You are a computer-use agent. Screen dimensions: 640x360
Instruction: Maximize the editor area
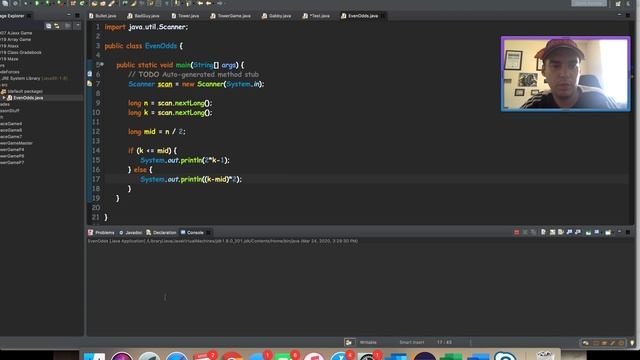point(628,16)
